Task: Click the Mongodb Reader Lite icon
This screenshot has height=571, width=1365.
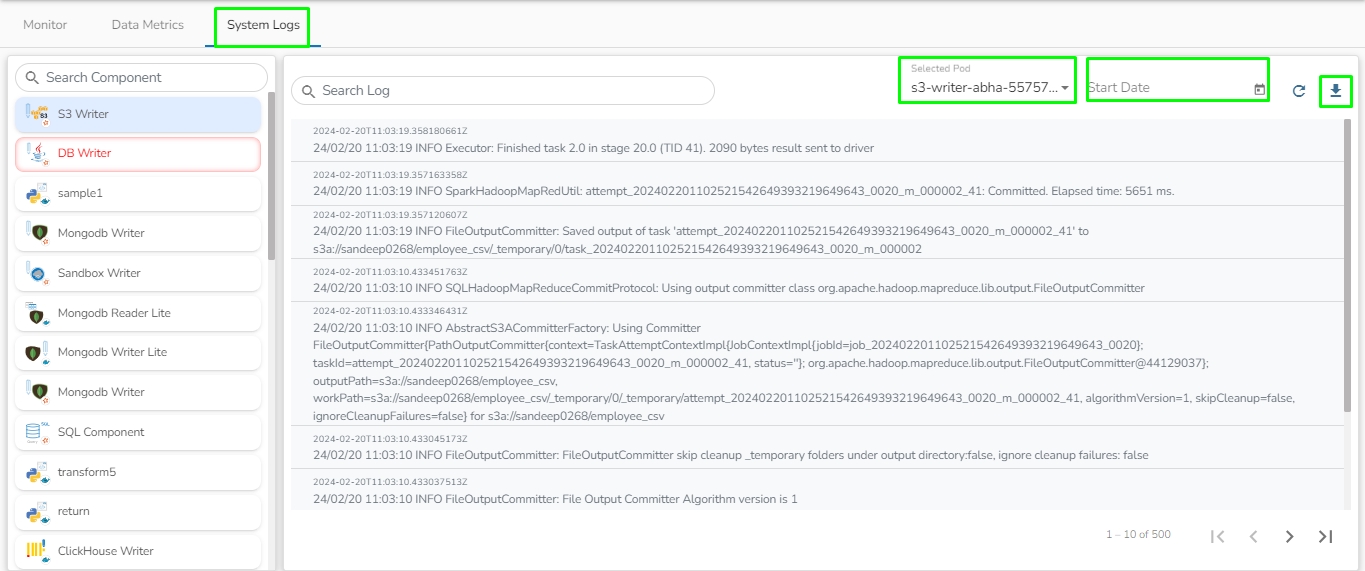Action: click(x=38, y=313)
